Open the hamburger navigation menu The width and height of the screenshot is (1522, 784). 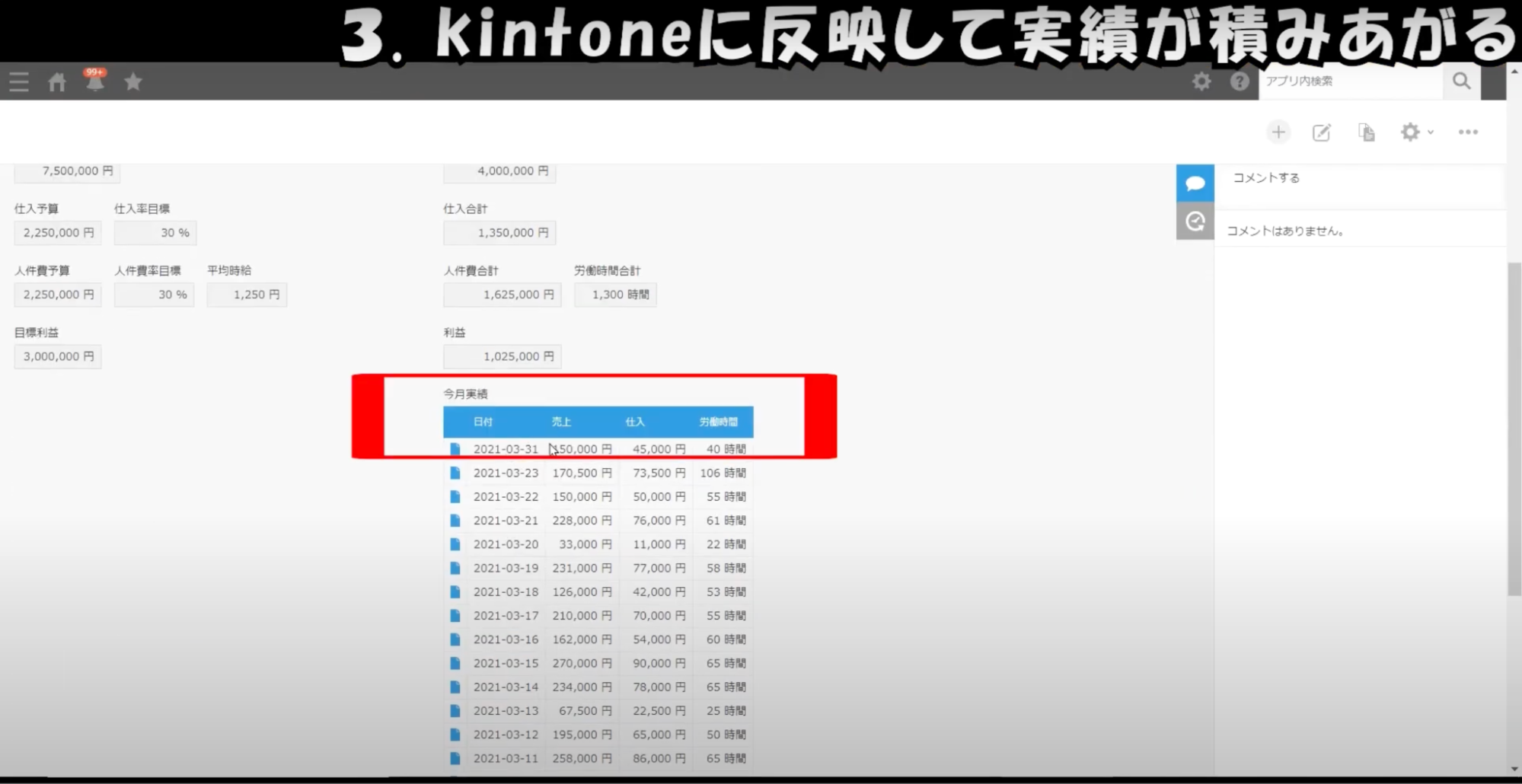point(19,81)
